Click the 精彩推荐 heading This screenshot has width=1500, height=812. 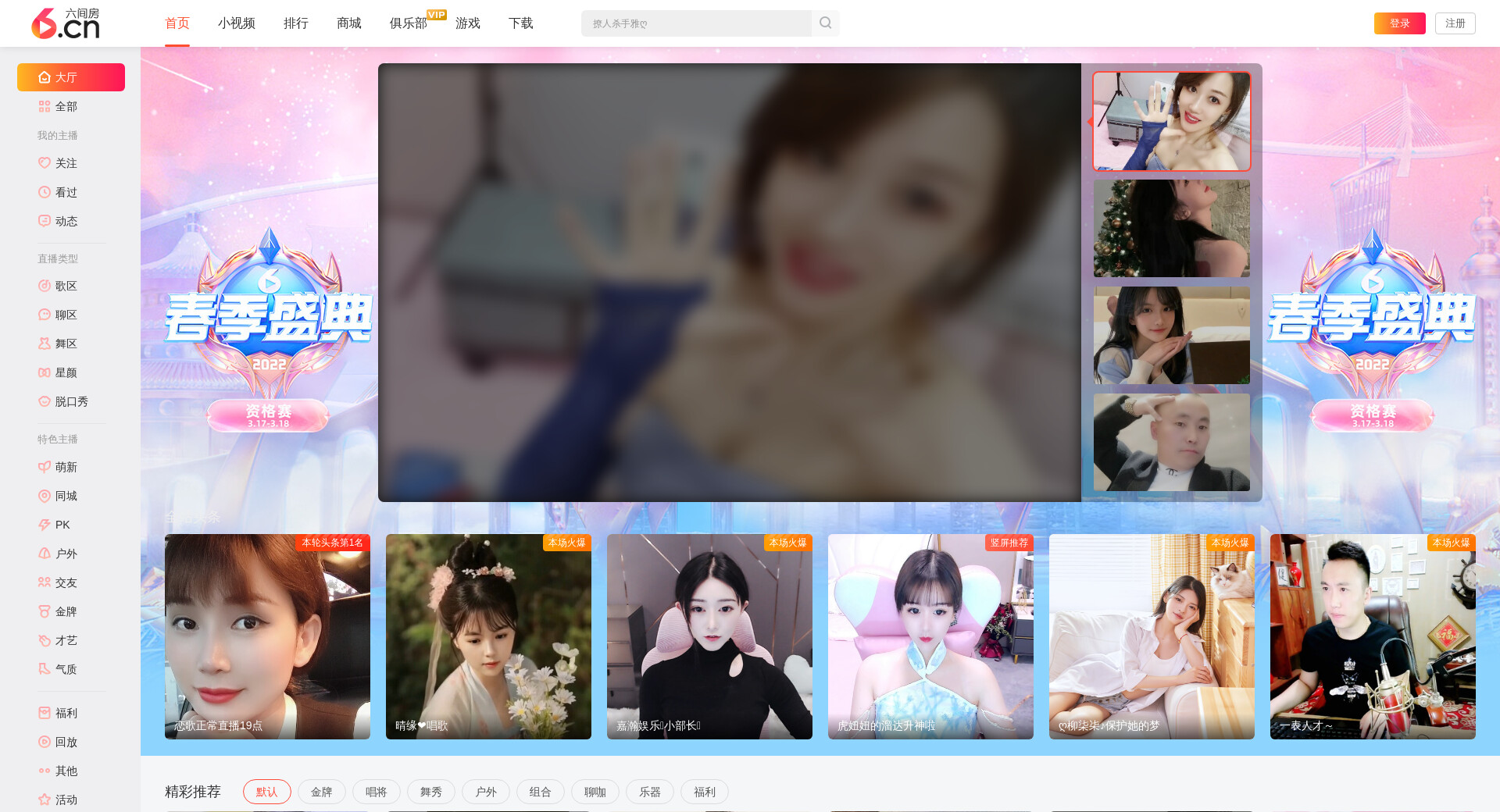click(193, 792)
